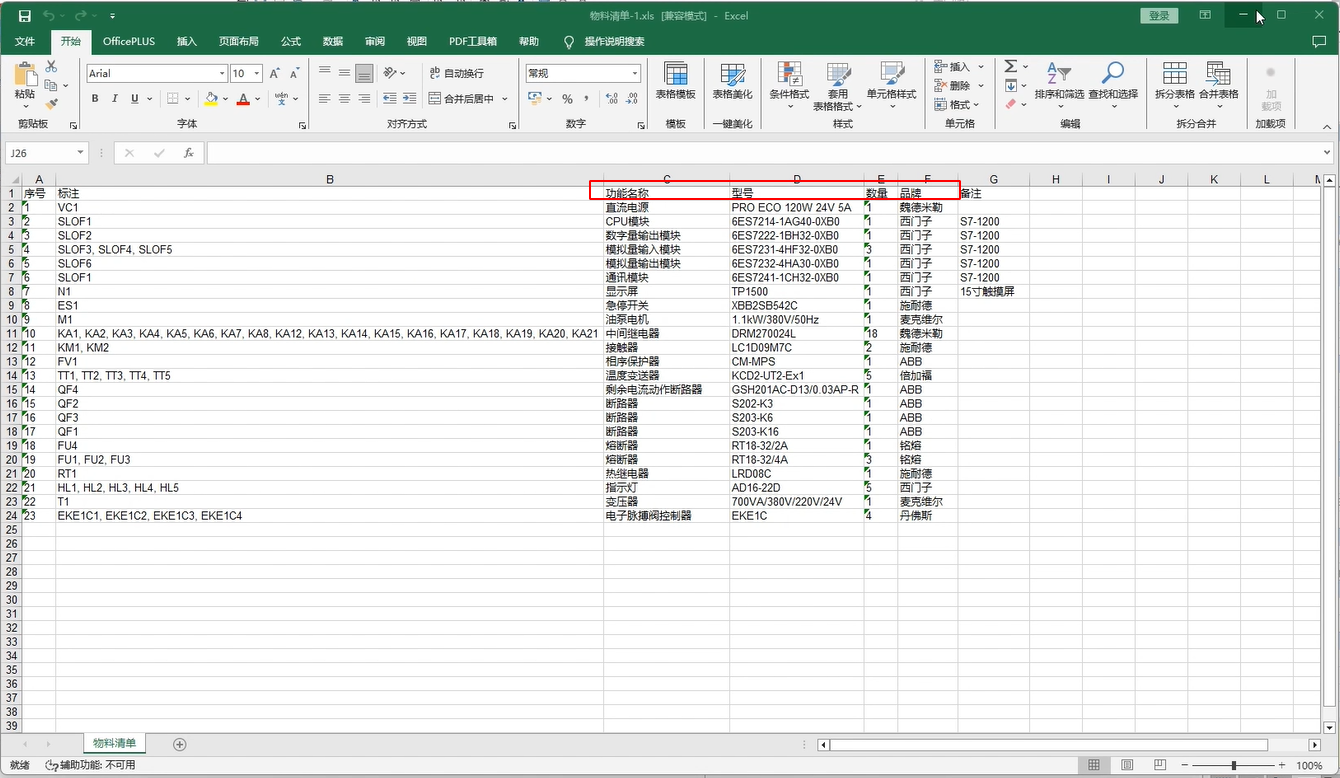Switch to the 插入 ribbon tab

[187, 41]
